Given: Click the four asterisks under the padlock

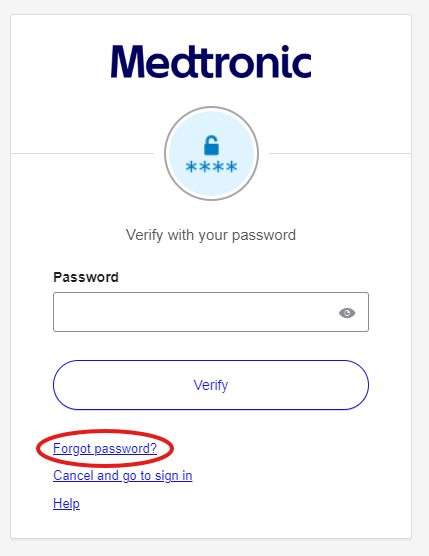Looking at the screenshot, I should coord(211,166).
